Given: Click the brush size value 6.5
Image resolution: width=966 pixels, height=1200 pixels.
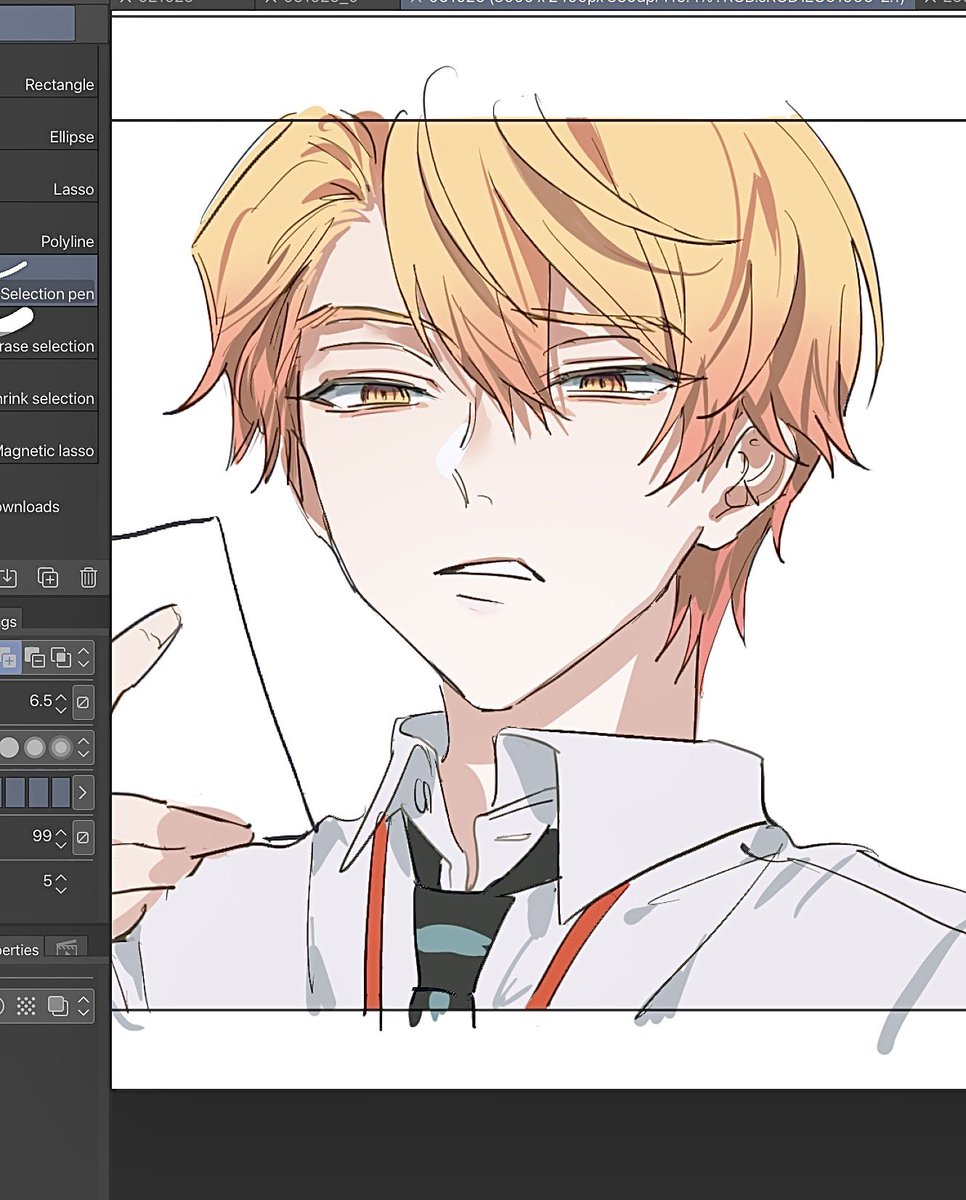Looking at the screenshot, I should pos(39,701).
